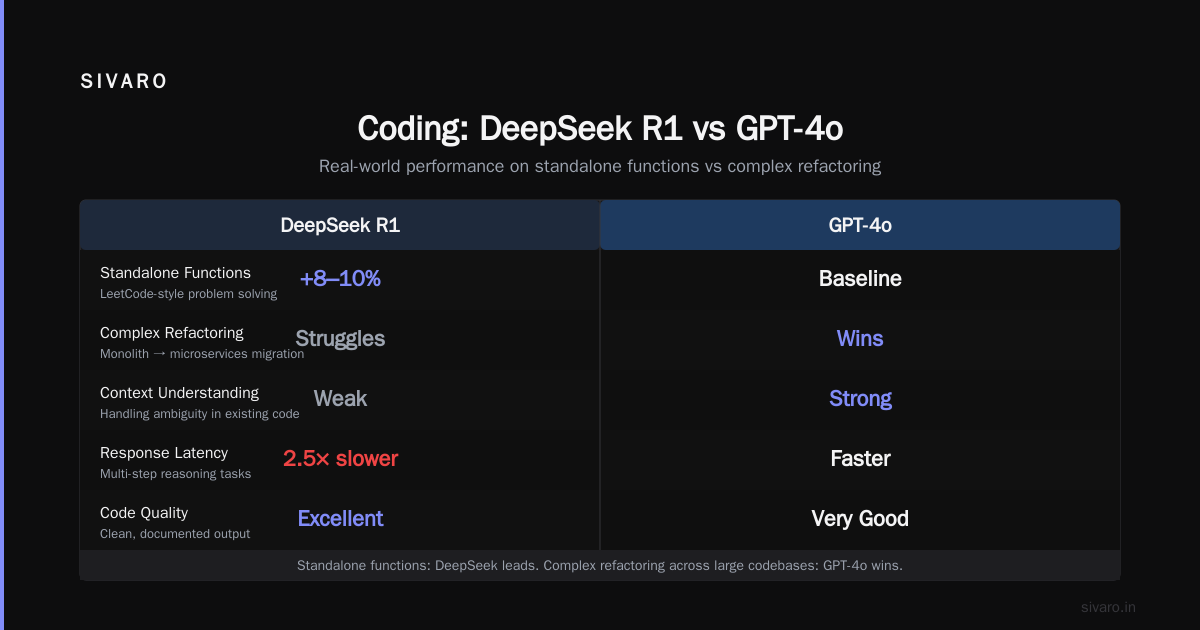Click the Weak value for DeepSeek
This screenshot has width=1200, height=630.
pos(340,399)
